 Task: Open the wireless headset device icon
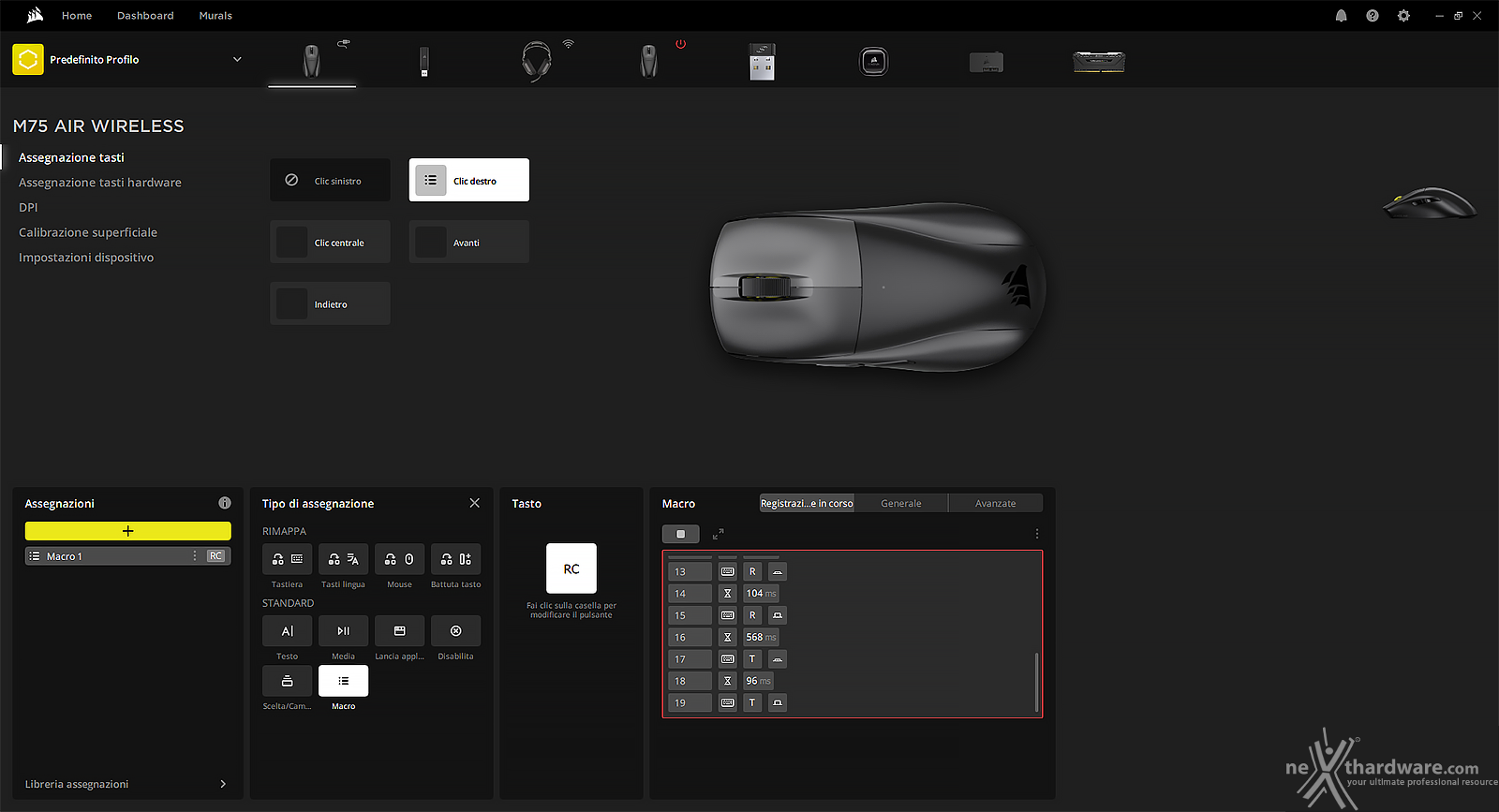coord(537,61)
